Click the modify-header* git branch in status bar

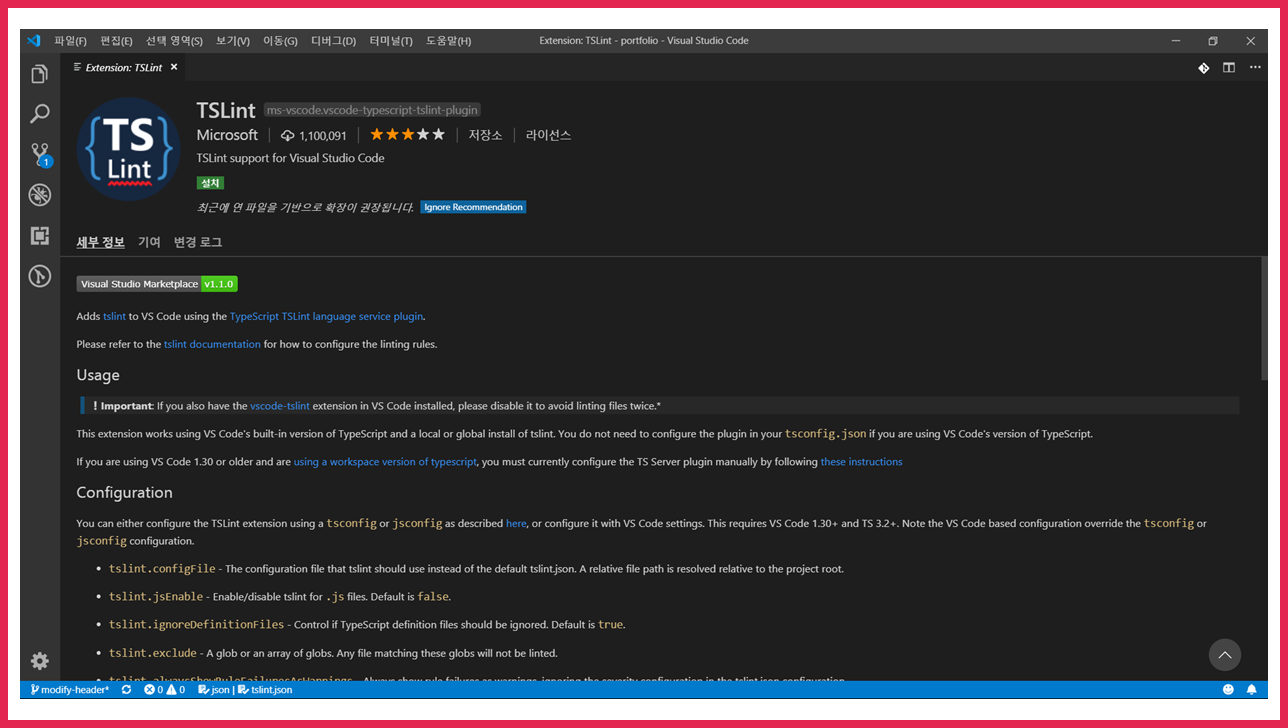coord(70,690)
